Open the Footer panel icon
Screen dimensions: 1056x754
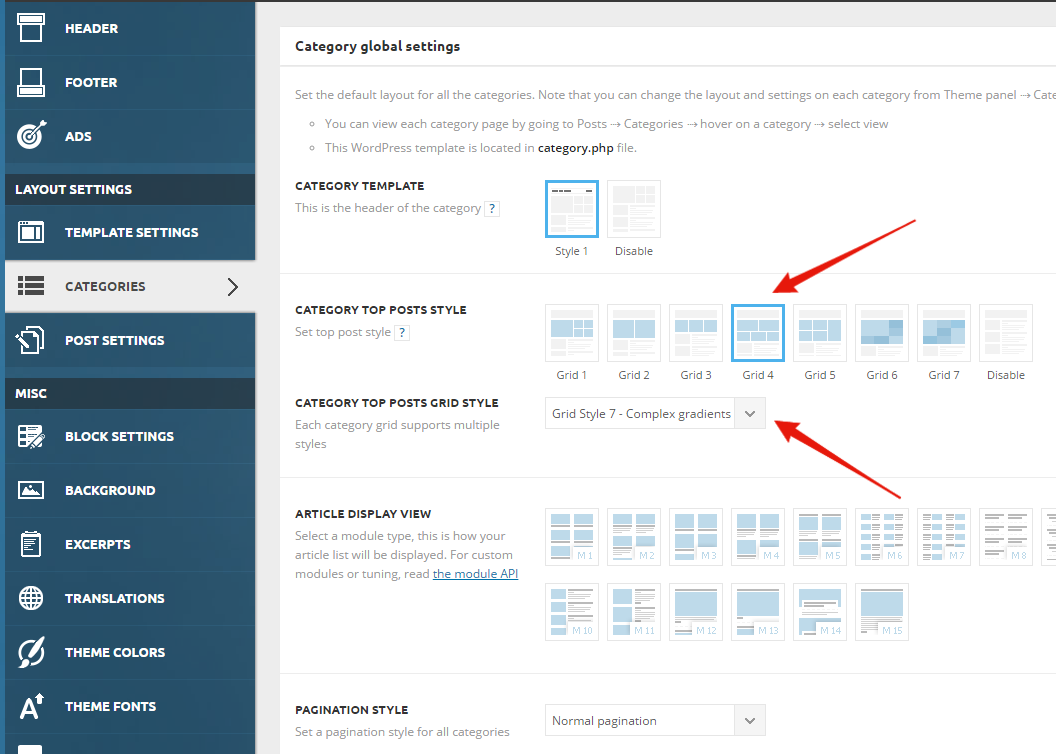point(31,82)
